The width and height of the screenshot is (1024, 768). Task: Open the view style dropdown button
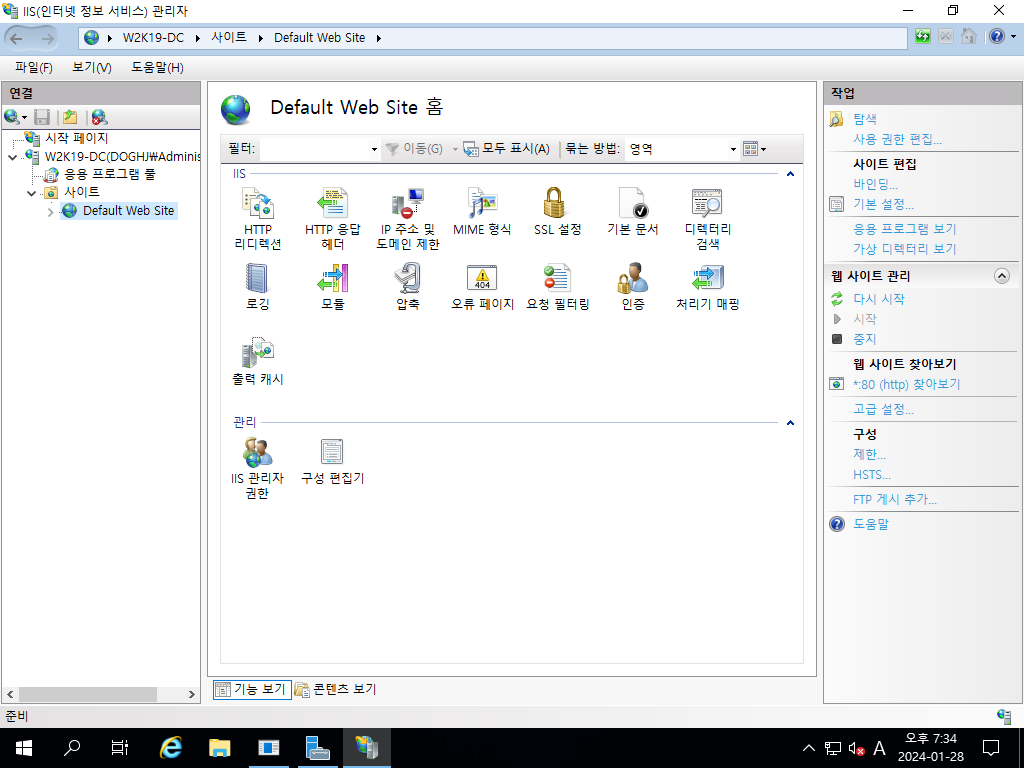(754, 150)
